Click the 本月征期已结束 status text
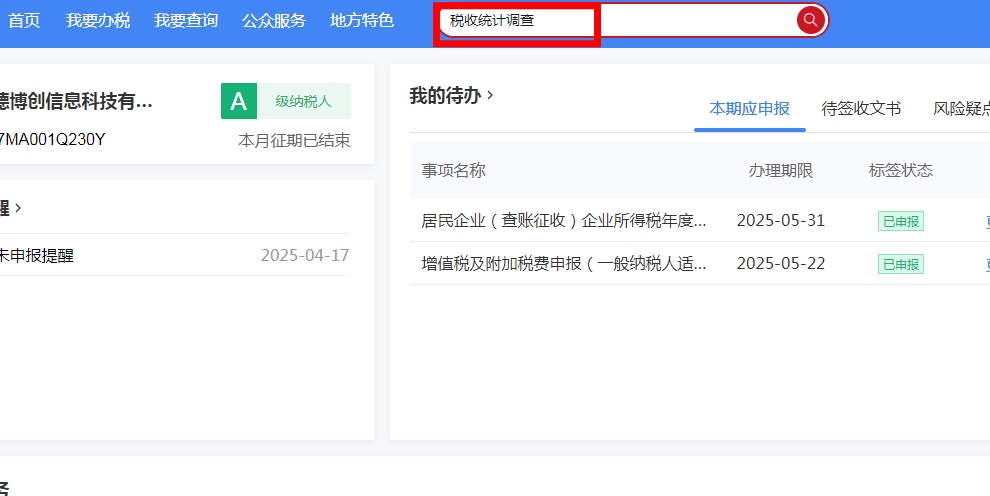This screenshot has width=990, height=496. (294, 140)
